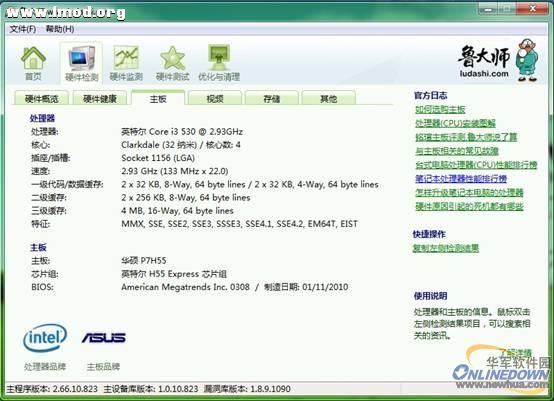Screen dimensions: 554x401
Task: Open the 硬件测试 star icon
Action: pyautogui.click(x=172, y=64)
